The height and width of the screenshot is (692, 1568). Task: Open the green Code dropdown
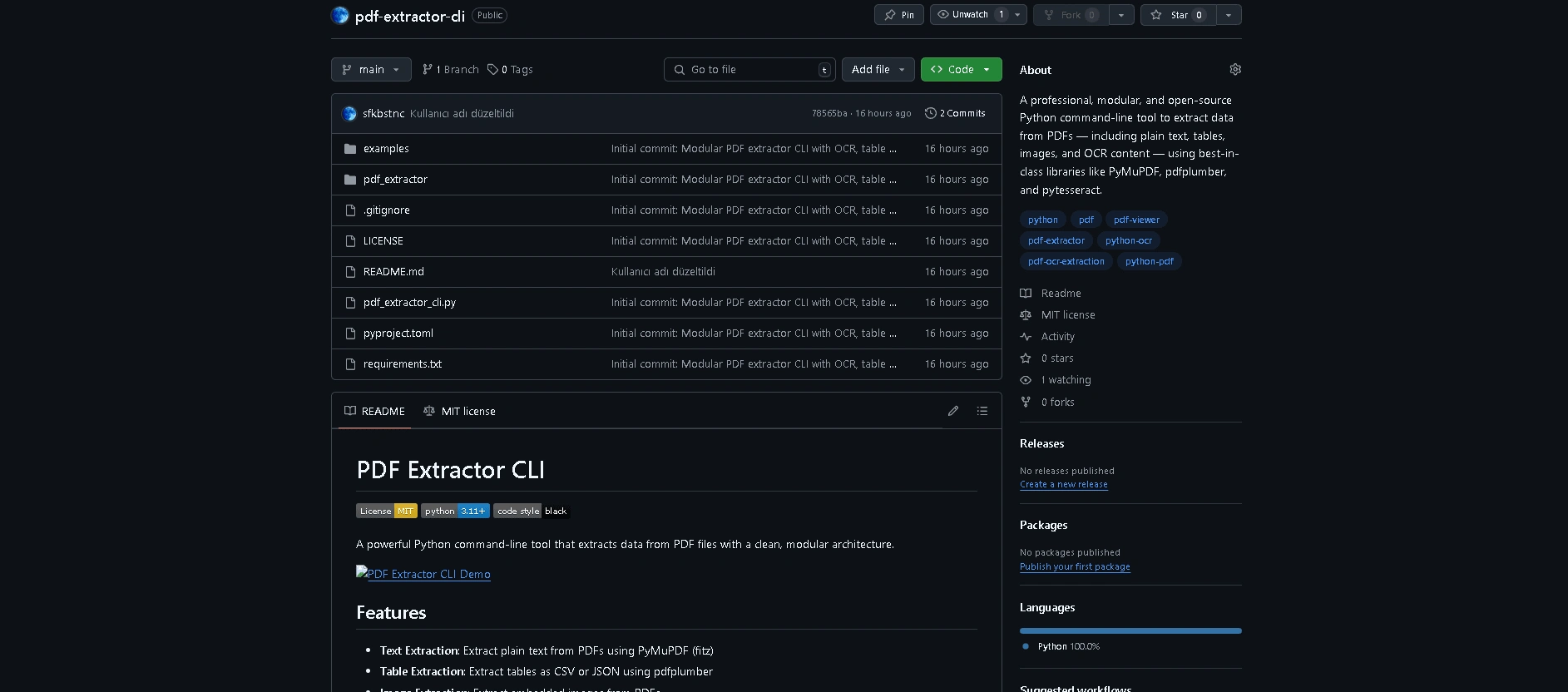[x=962, y=70]
